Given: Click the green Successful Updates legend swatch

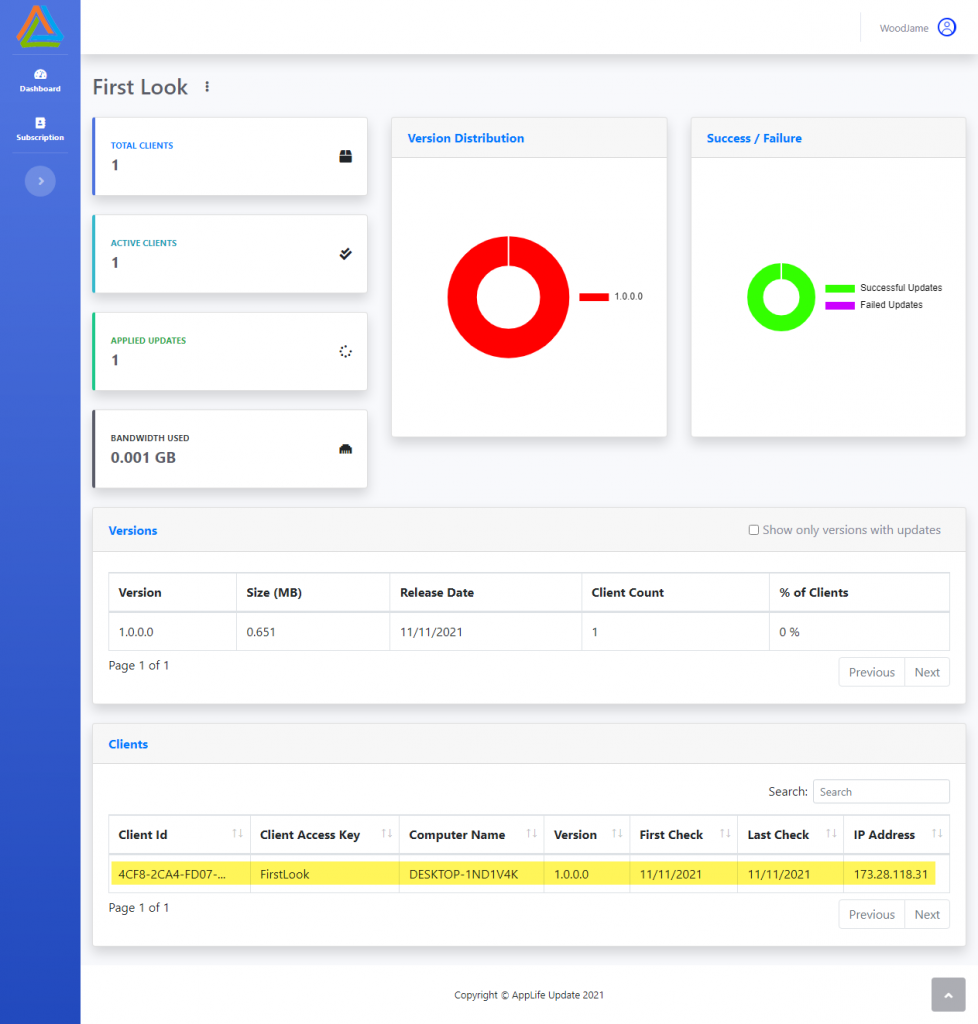Looking at the screenshot, I should point(840,288).
